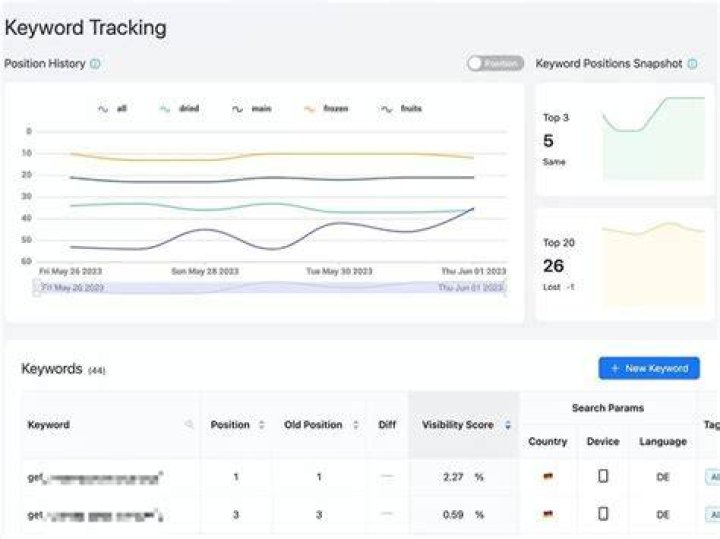Toggle the Position switch above chart

pos(495,63)
